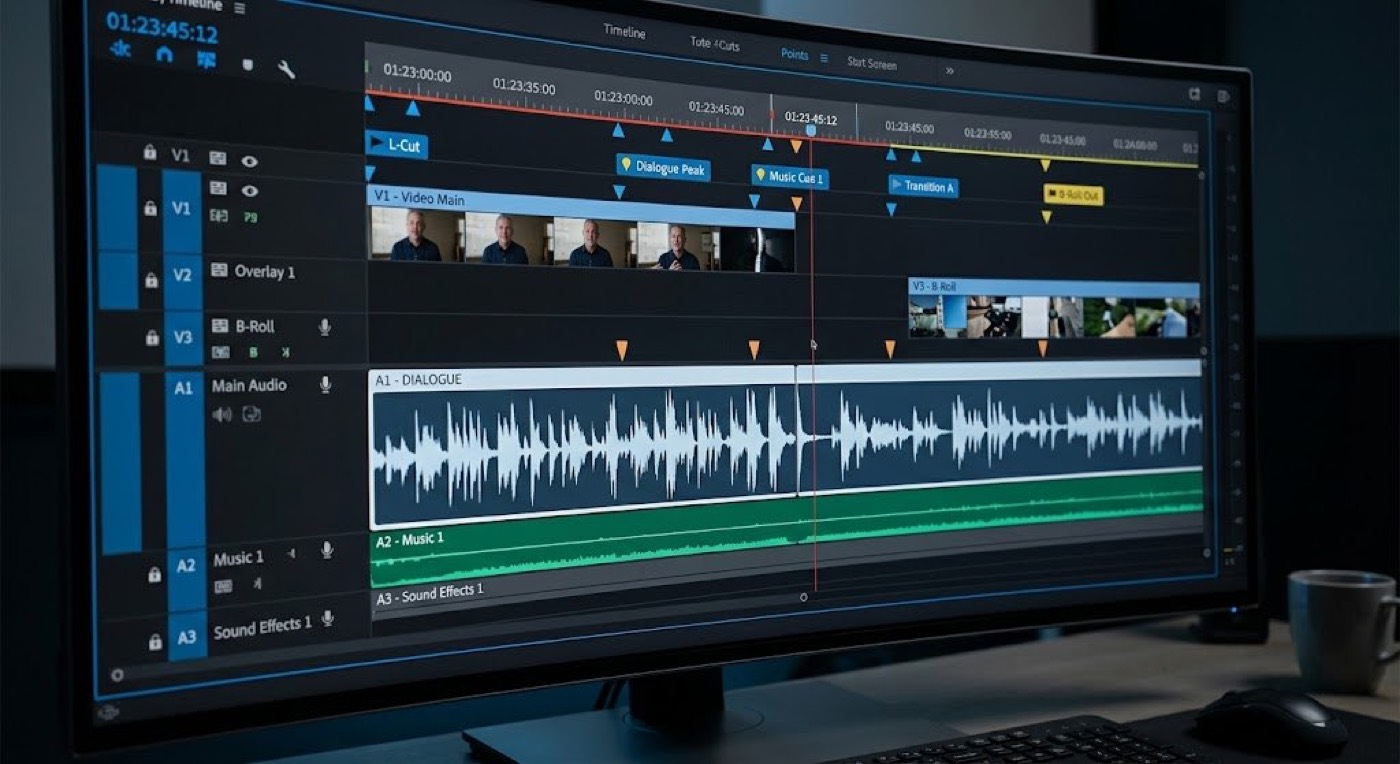The image size is (1400, 764).
Task: Click the L-Cut marker label
Action: 397,145
